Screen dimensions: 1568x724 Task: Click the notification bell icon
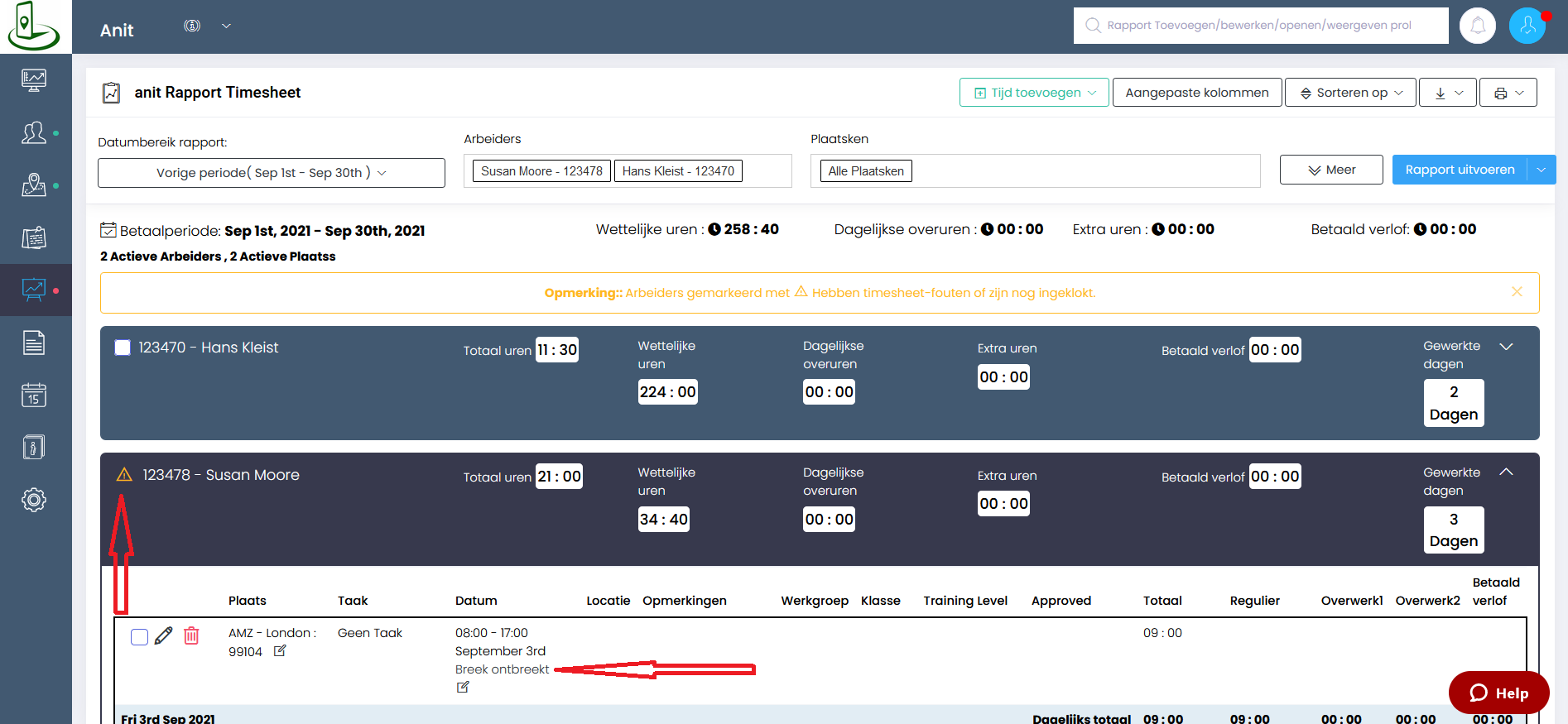(x=1477, y=26)
